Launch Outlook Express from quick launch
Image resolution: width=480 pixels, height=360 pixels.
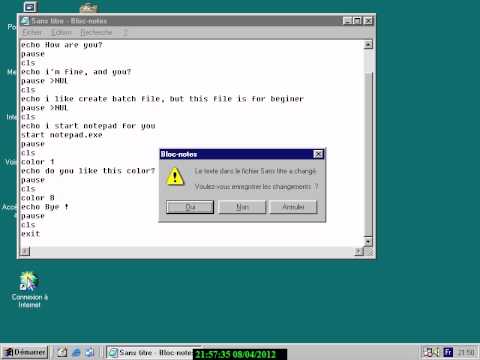(90, 352)
